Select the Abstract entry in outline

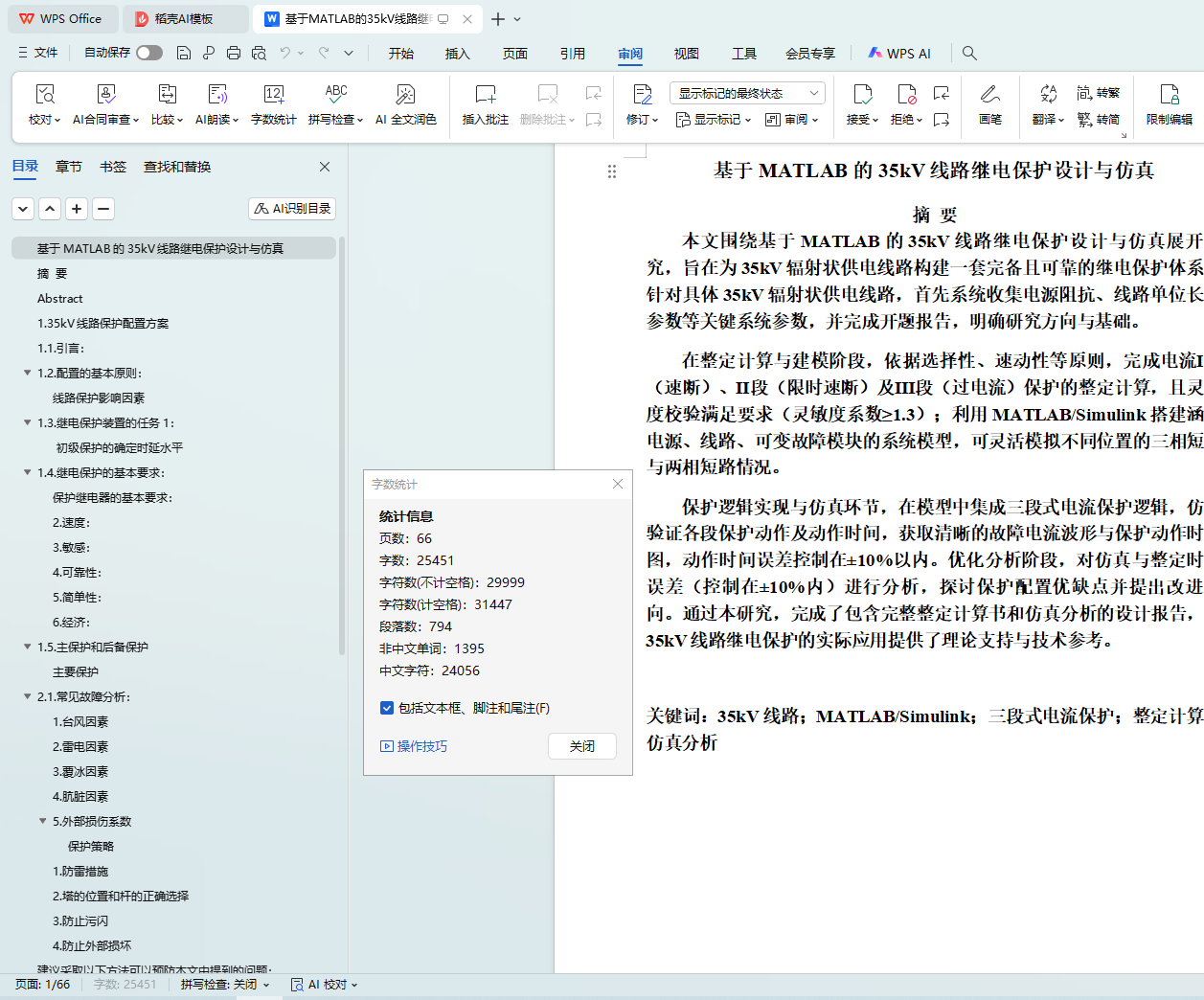click(60, 298)
